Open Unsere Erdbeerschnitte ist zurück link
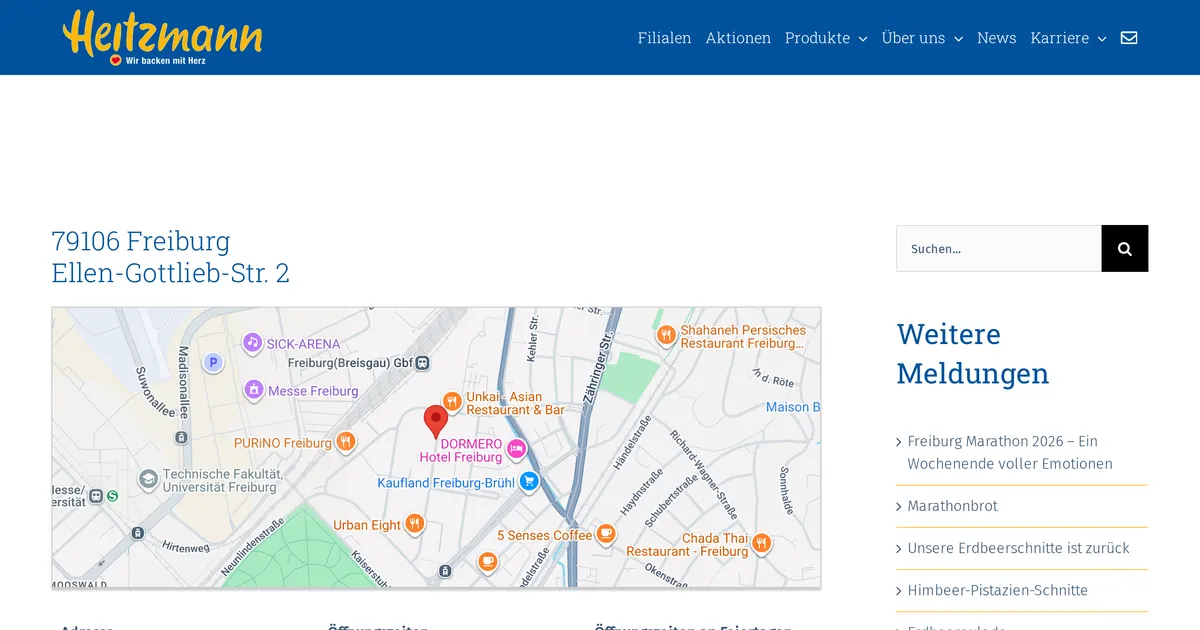 pos(1018,548)
